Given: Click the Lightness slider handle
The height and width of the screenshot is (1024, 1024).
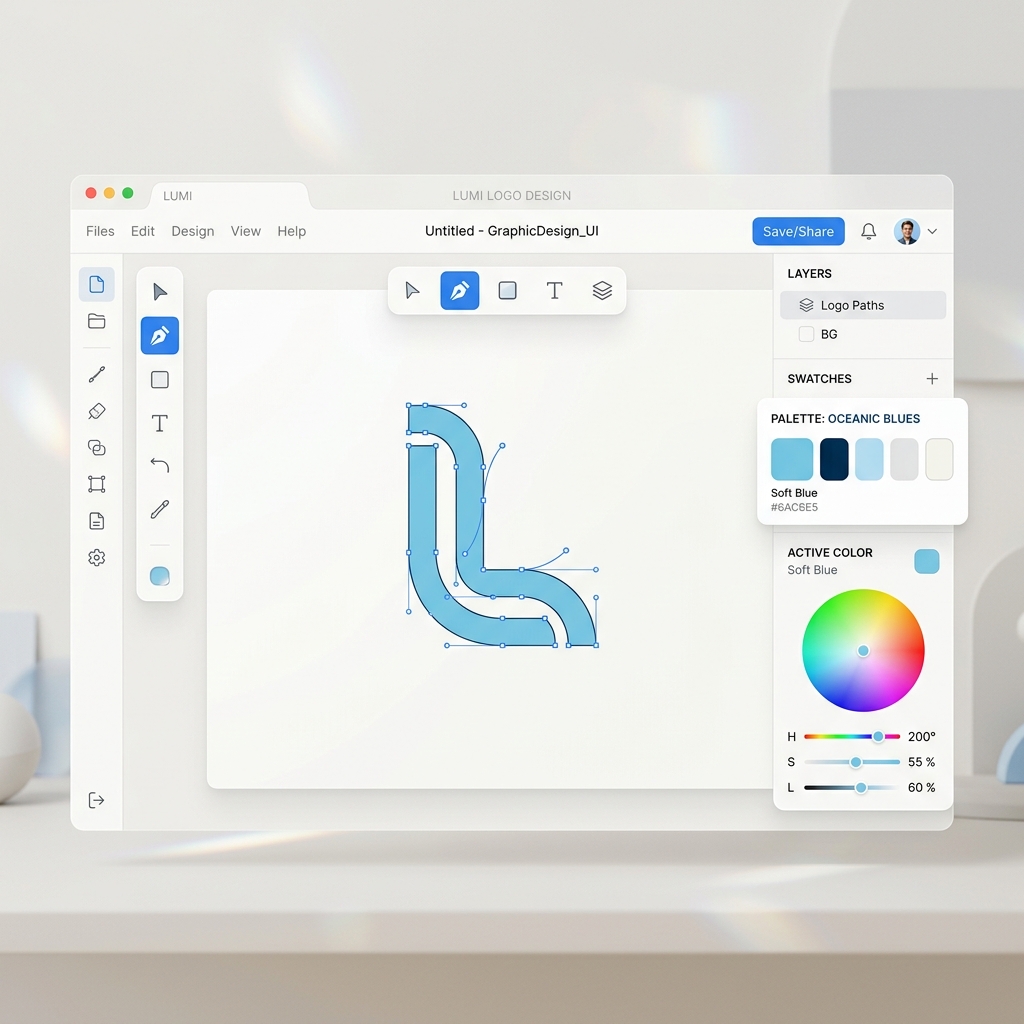Looking at the screenshot, I should 861,788.
